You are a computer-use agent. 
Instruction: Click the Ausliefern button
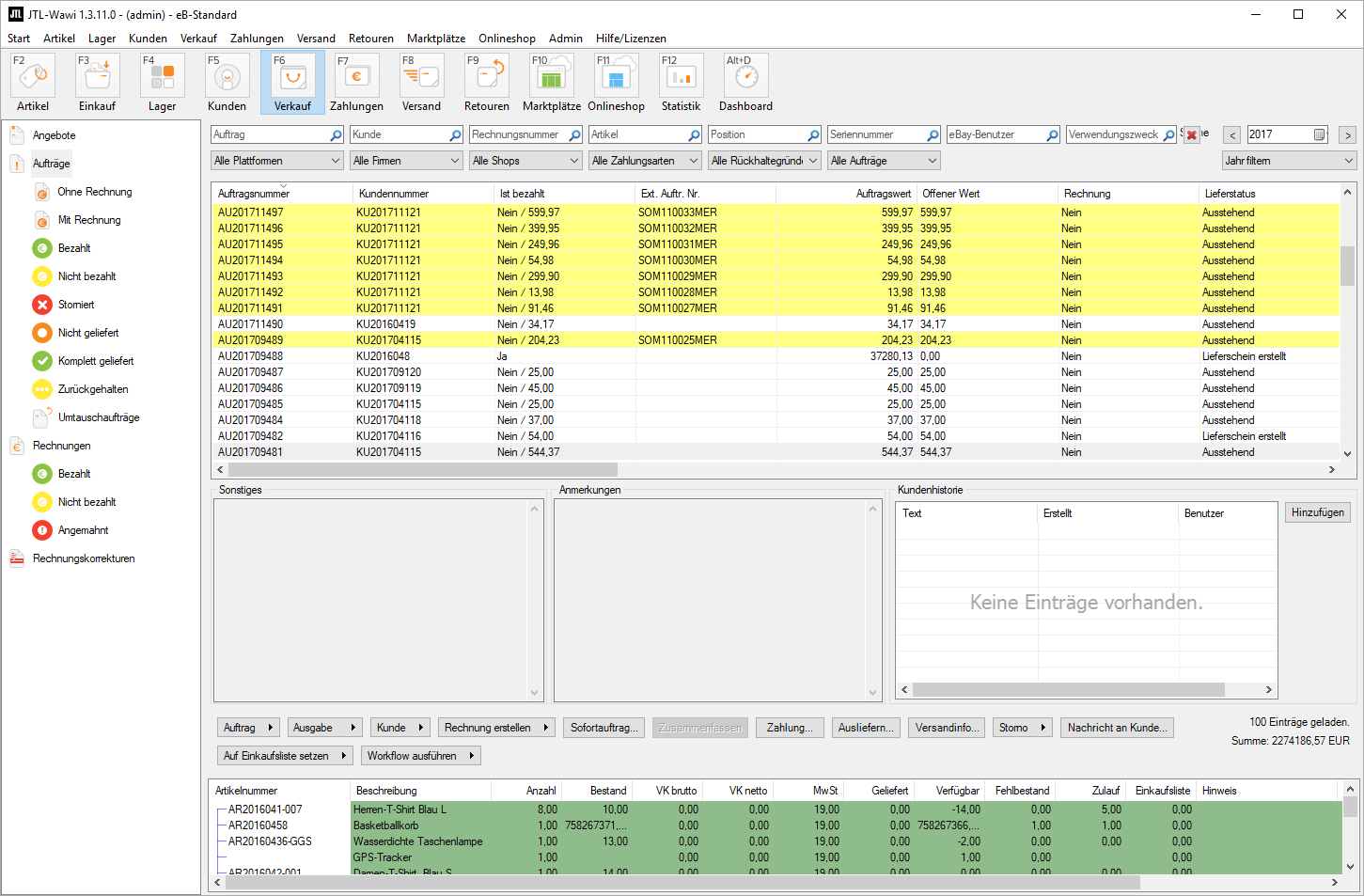(866, 728)
